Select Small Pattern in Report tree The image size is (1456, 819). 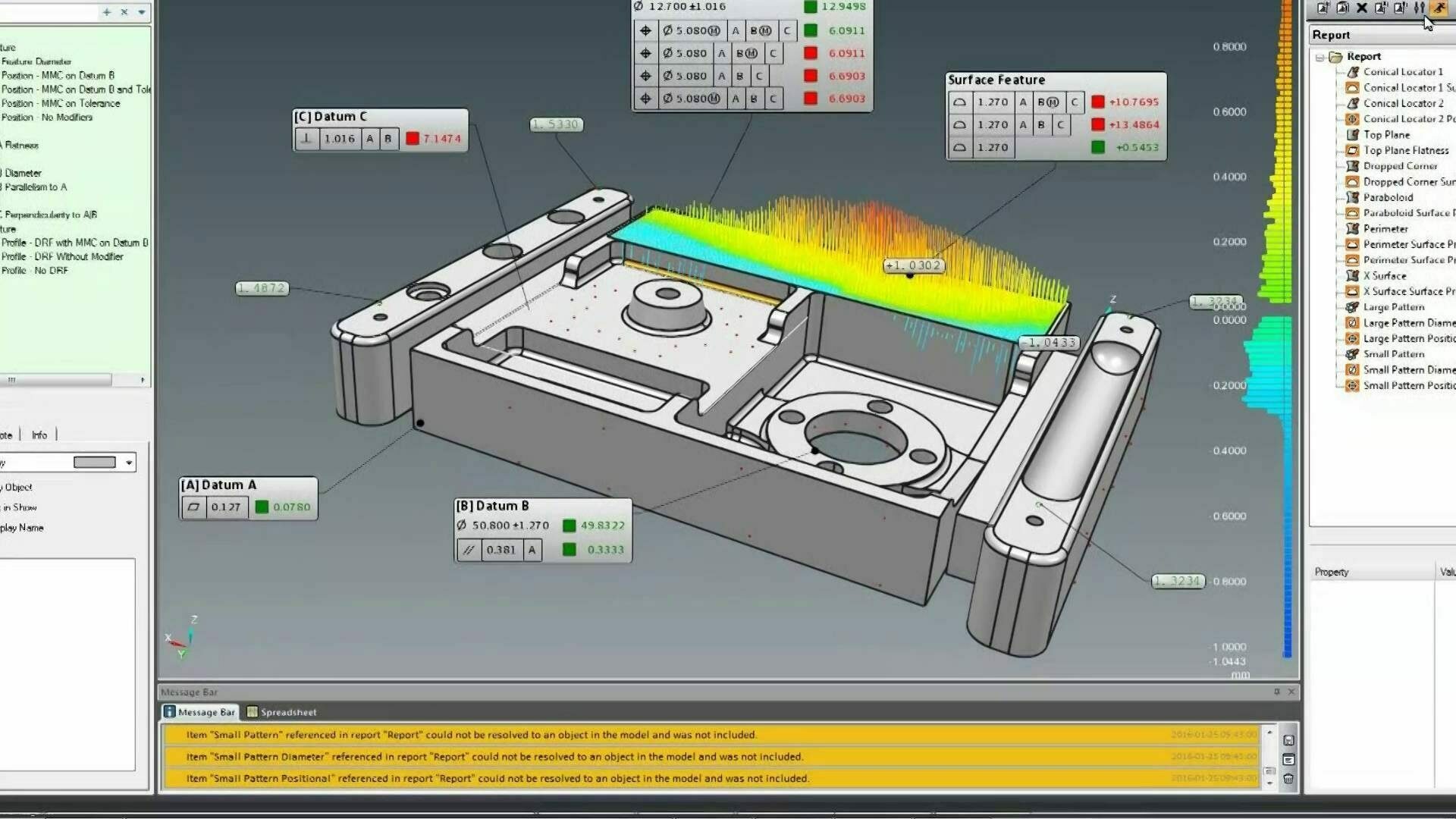(x=1394, y=354)
